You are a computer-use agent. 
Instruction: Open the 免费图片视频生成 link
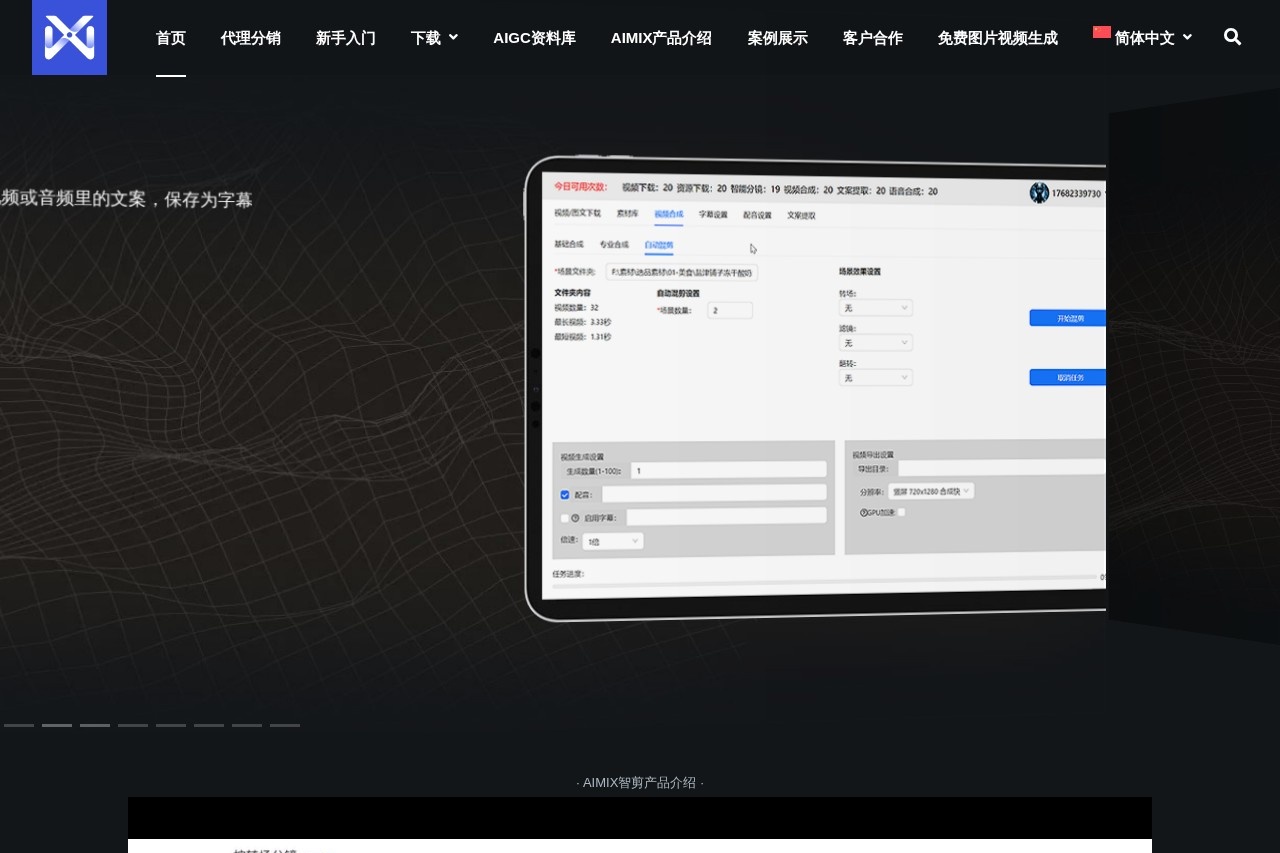pyautogui.click(x=997, y=38)
